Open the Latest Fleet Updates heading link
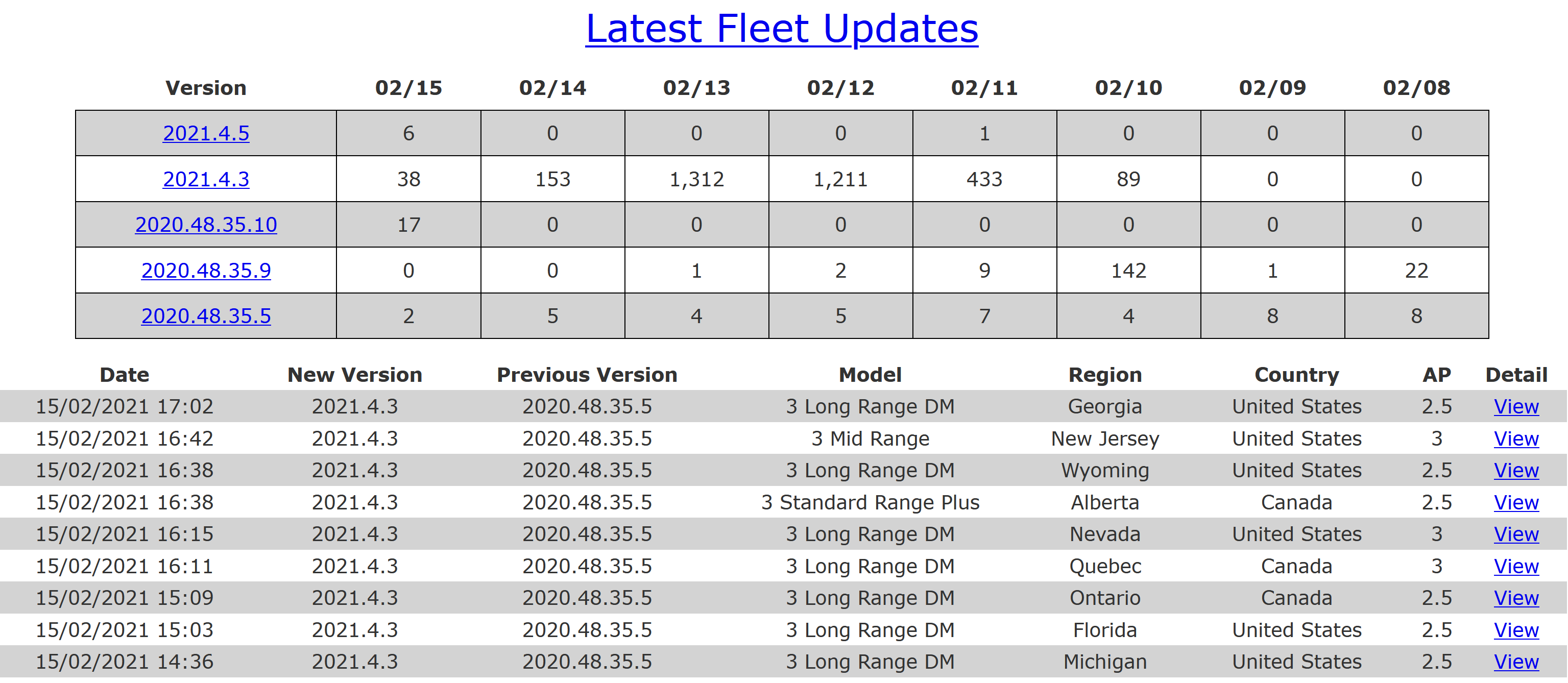The width and height of the screenshot is (1568, 683). point(782,29)
